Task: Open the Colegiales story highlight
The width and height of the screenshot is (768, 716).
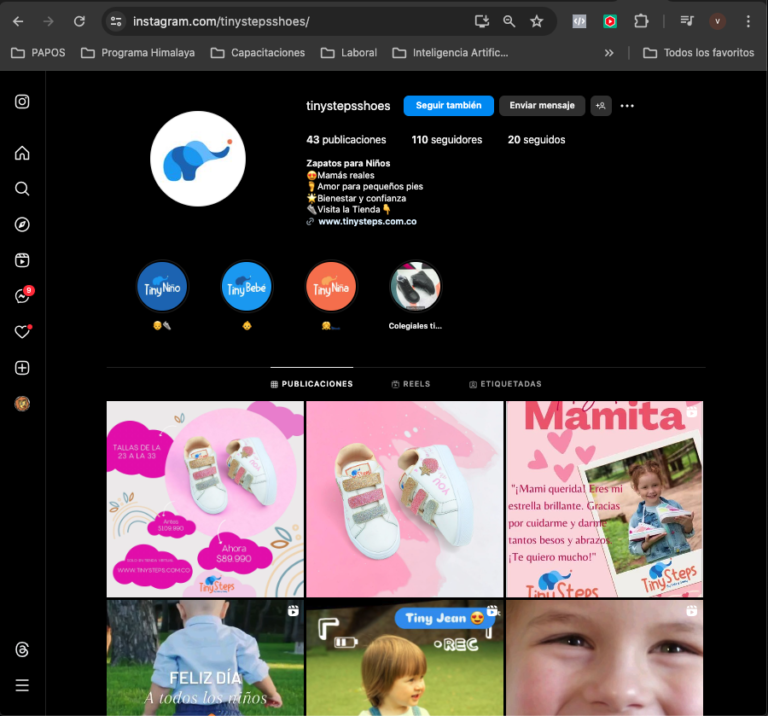Action: point(415,287)
